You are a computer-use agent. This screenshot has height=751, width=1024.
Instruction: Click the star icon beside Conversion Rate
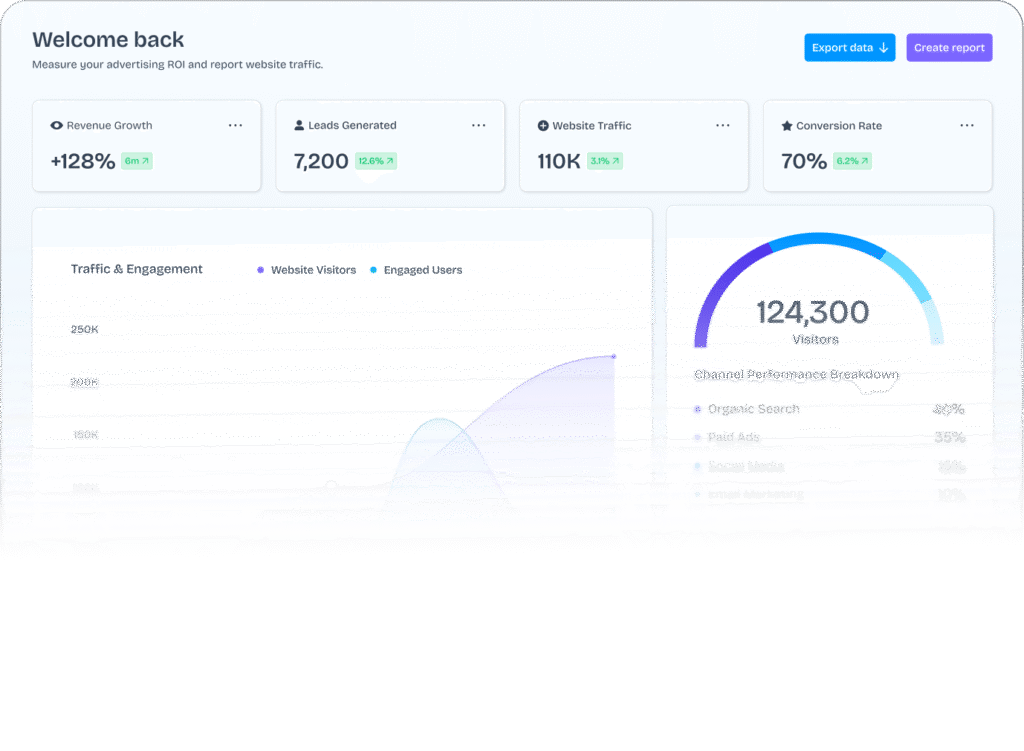pyautogui.click(x=787, y=126)
